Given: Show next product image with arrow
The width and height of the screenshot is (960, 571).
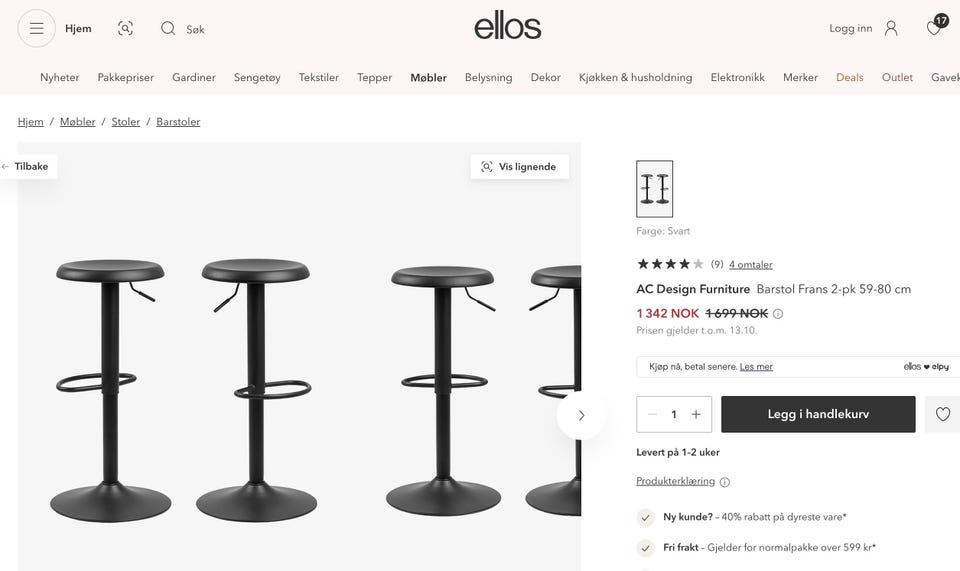Looking at the screenshot, I should click(581, 416).
